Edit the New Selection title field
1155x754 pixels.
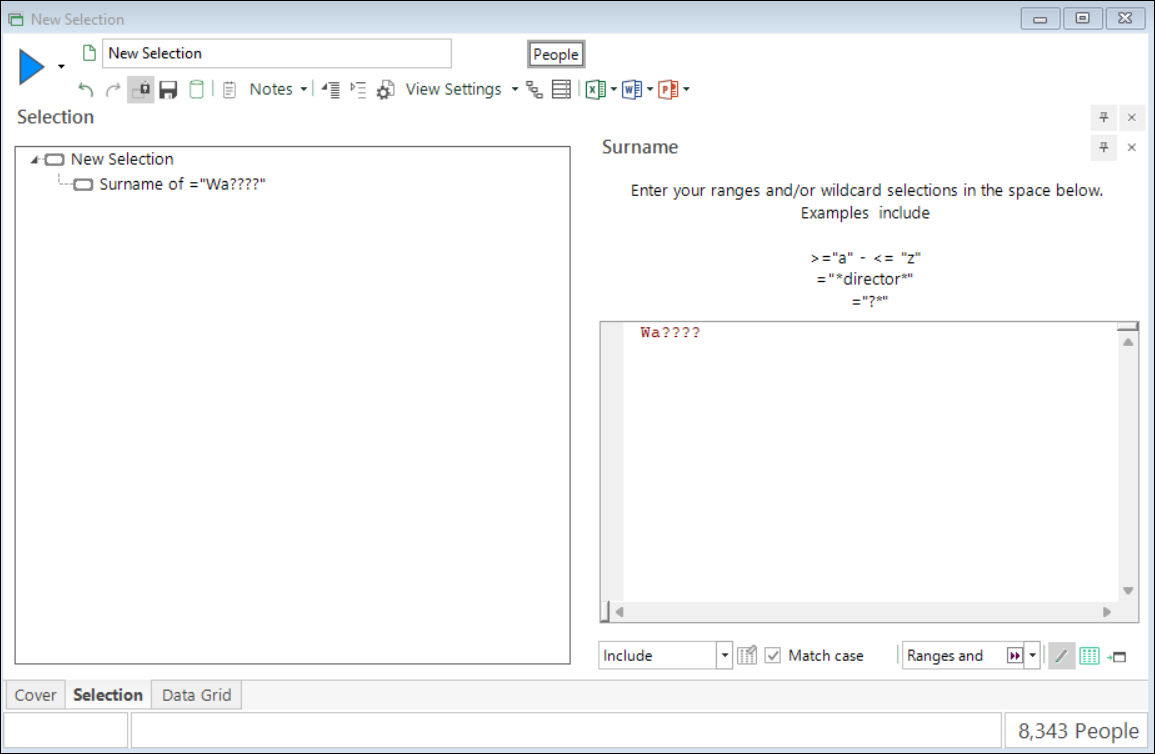(277, 53)
